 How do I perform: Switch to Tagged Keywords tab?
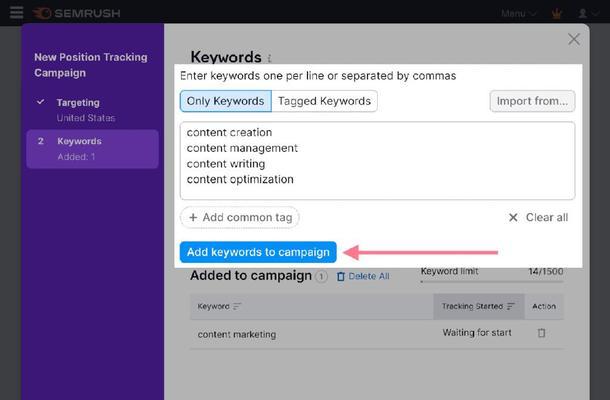click(x=324, y=101)
